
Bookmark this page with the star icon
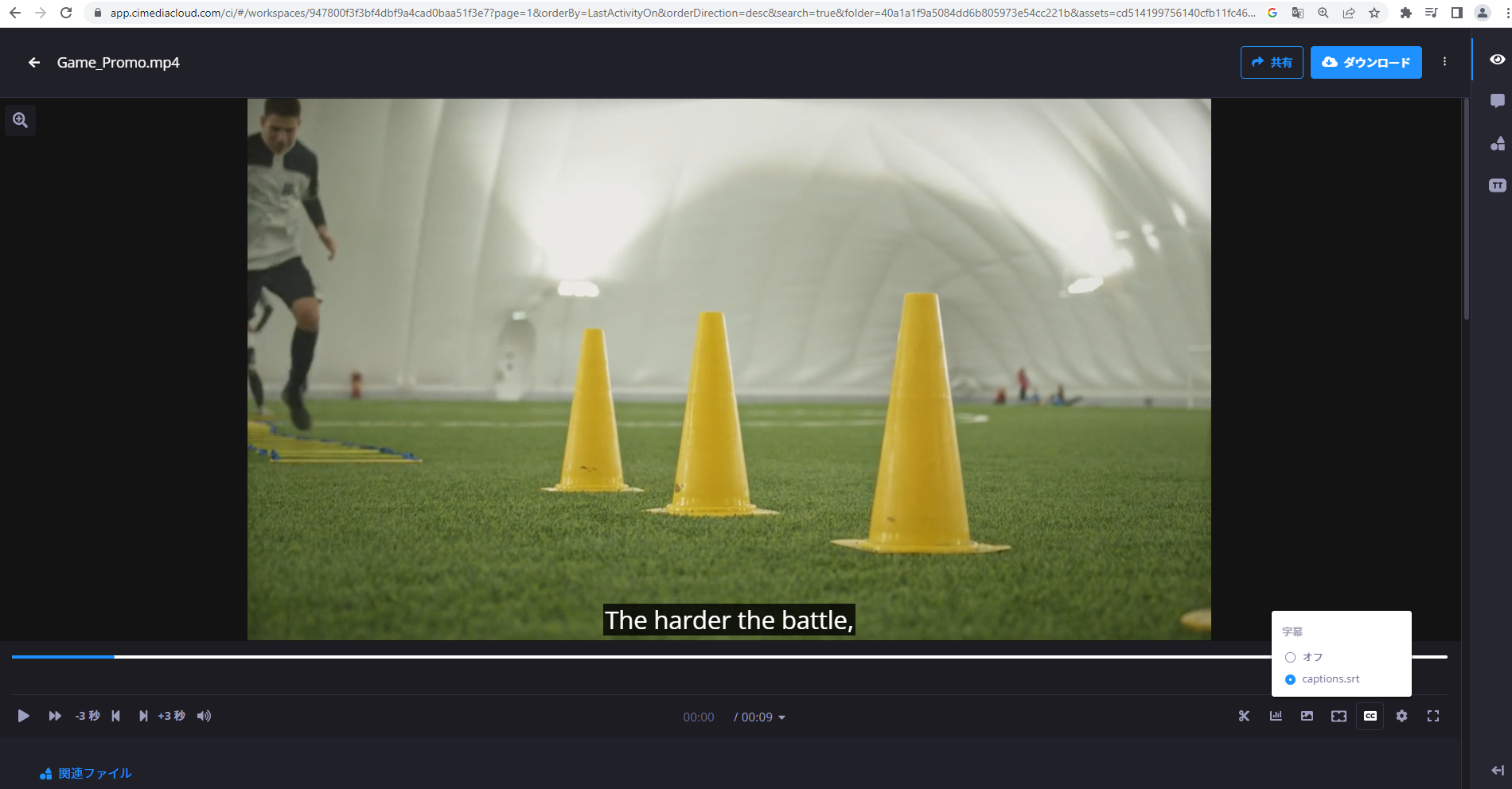[x=1374, y=13]
